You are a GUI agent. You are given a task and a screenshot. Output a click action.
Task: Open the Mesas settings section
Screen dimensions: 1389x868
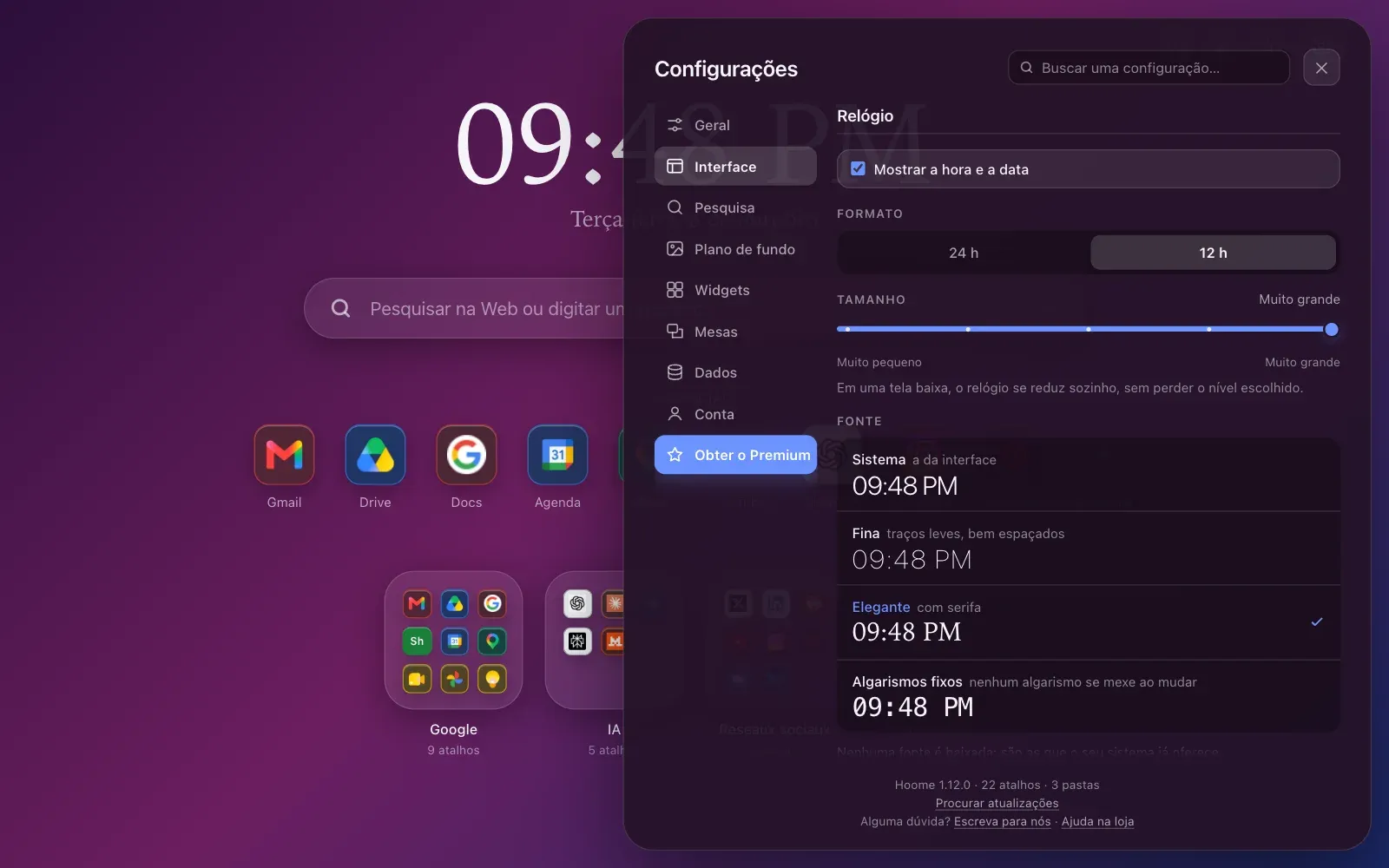tap(735, 332)
